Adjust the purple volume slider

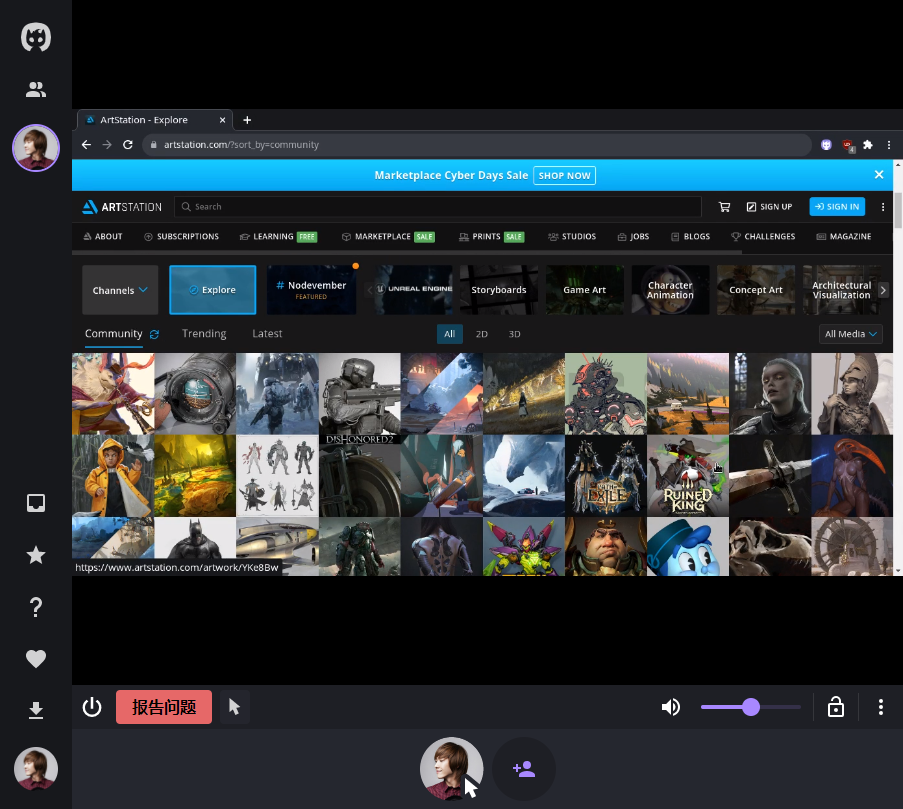[x=750, y=707]
